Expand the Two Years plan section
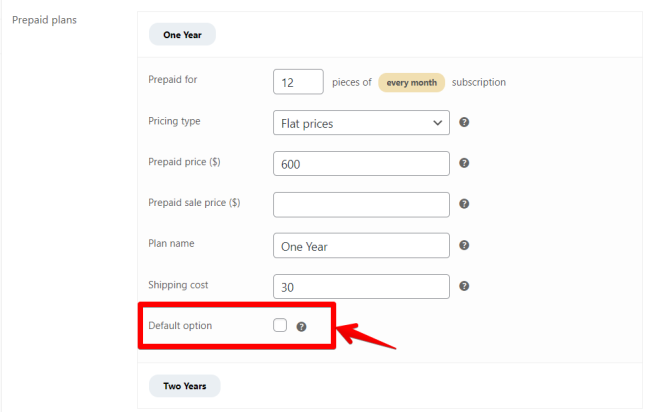 point(184,386)
